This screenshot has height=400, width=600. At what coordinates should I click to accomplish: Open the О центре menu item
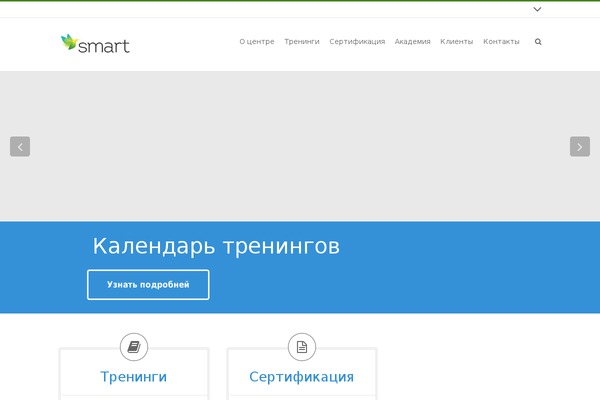pos(257,41)
